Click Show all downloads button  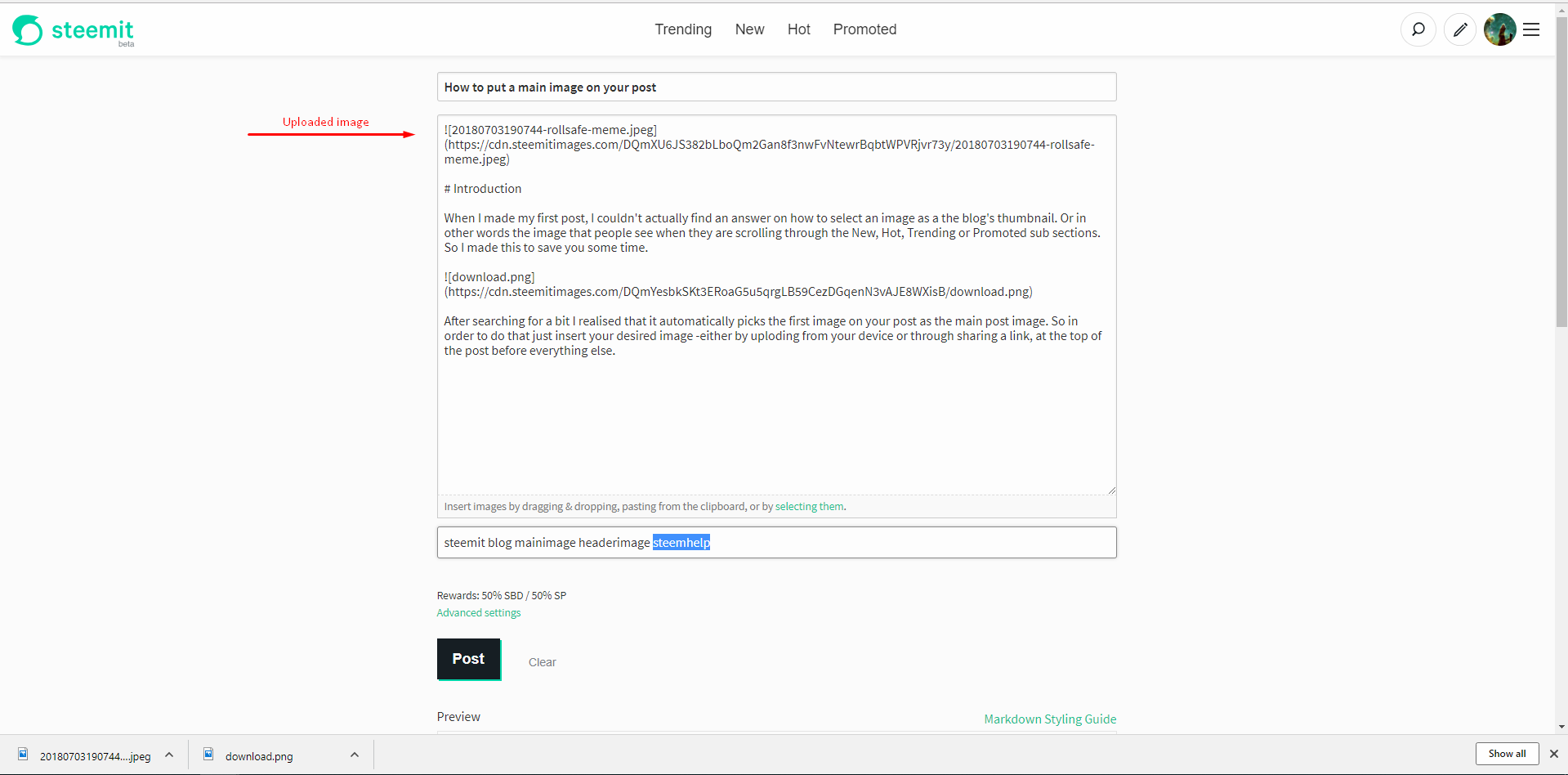[1507, 754]
